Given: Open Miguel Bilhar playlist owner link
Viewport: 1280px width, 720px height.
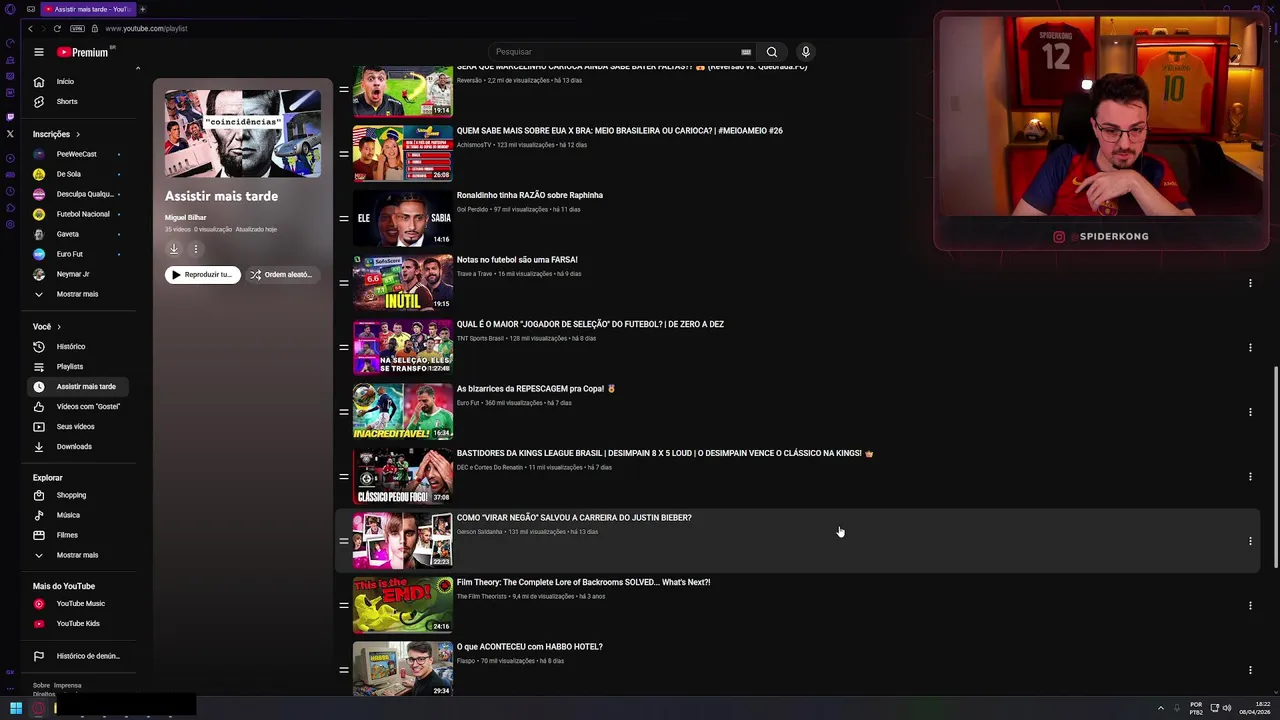Looking at the screenshot, I should tap(186, 217).
